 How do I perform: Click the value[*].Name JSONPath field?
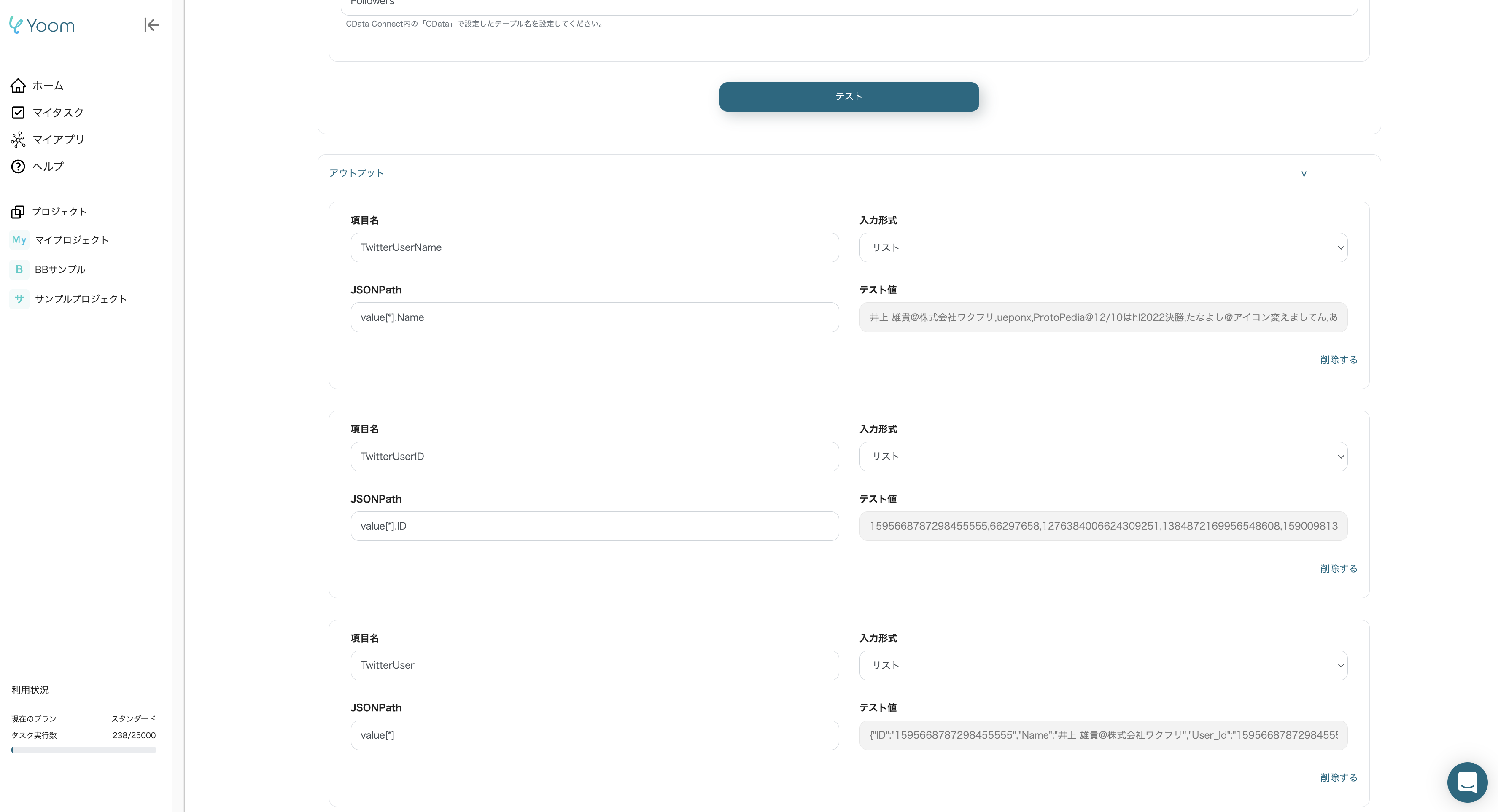594,317
